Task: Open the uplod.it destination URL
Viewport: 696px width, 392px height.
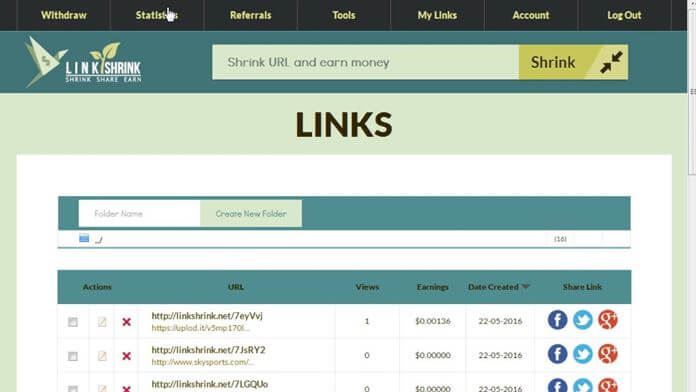Action: click(x=201, y=328)
